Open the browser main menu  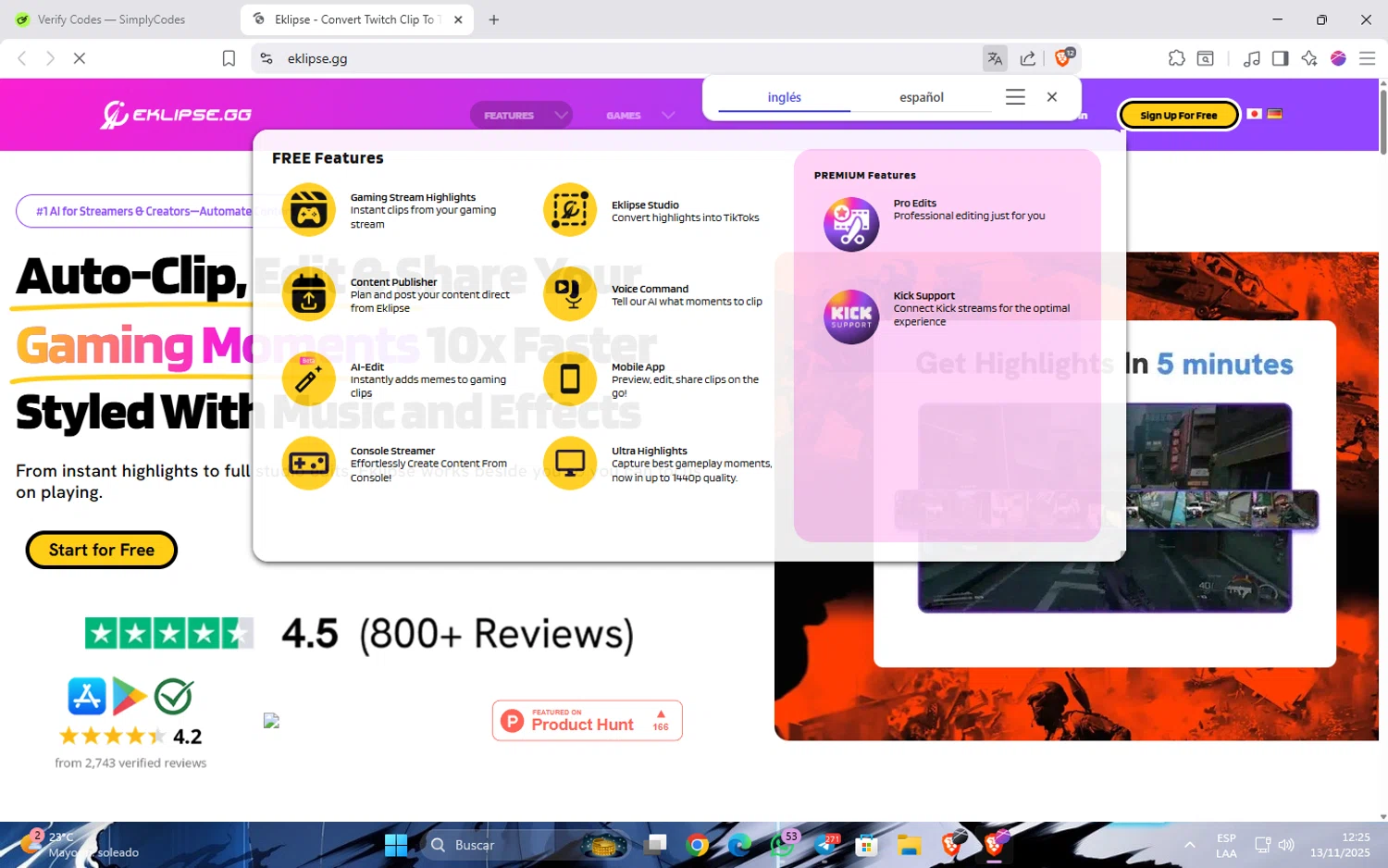pyautogui.click(x=1367, y=58)
